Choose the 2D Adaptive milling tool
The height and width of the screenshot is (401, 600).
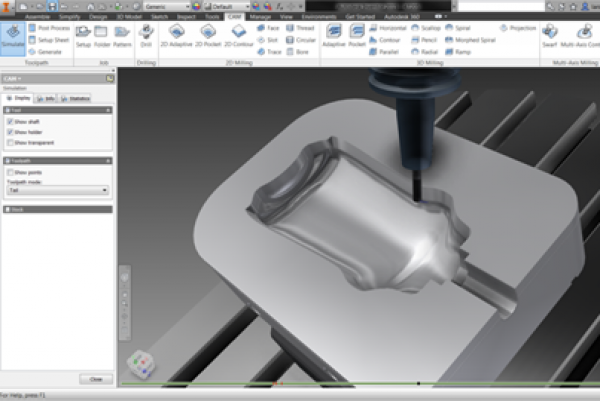pyautogui.click(x=175, y=37)
